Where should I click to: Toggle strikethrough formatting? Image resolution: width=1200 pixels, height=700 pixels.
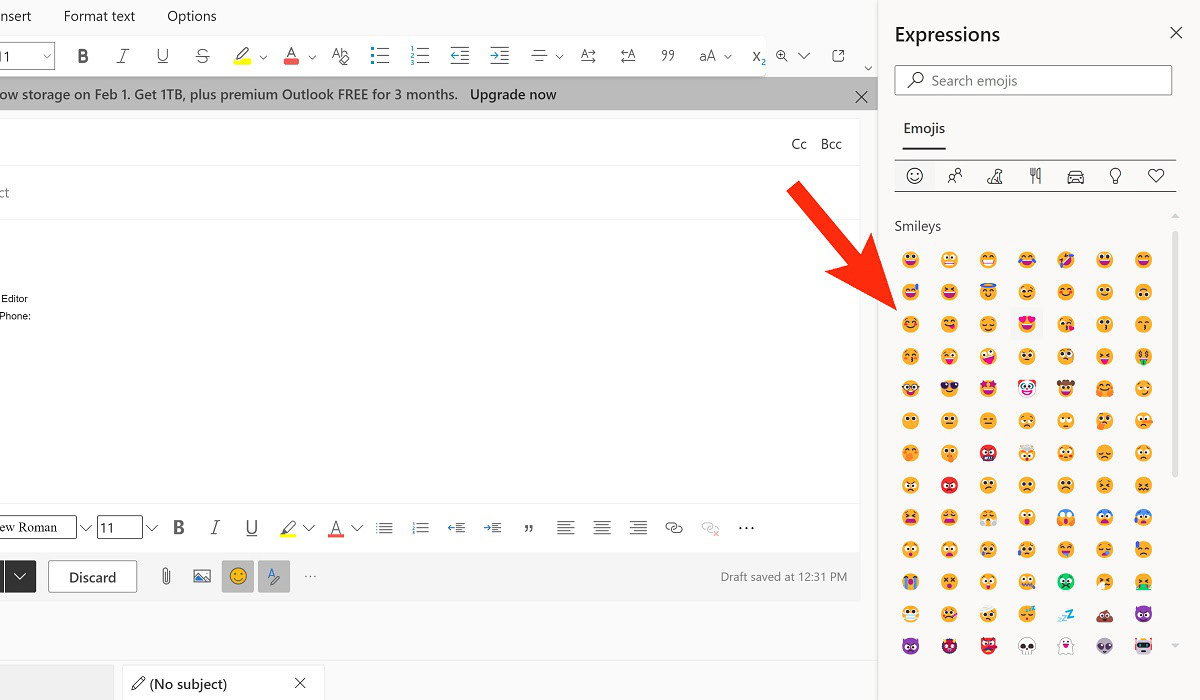pyautogui.click(x=202, y=56)
